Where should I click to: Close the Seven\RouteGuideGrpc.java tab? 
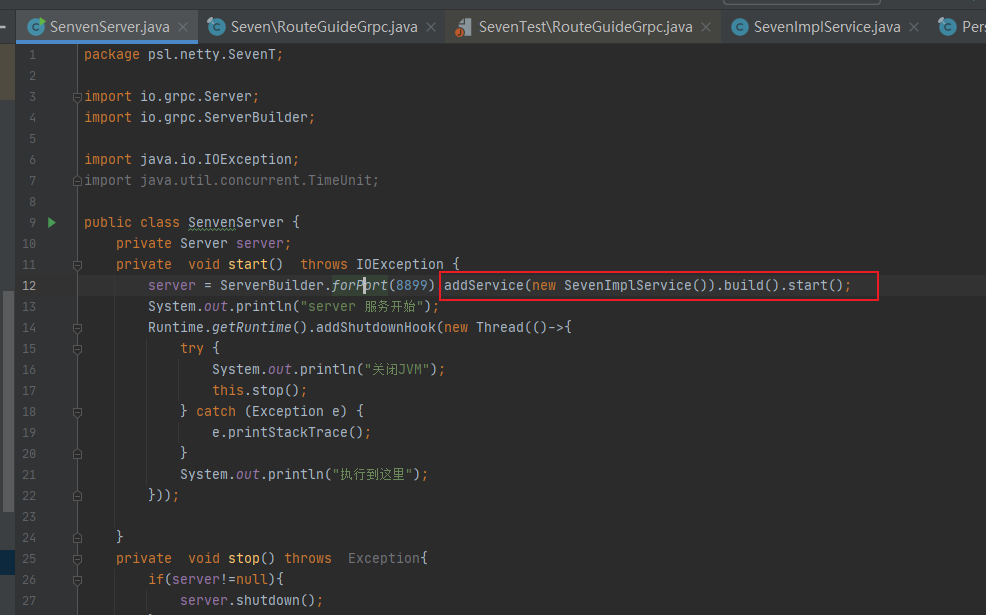[431, 27]
